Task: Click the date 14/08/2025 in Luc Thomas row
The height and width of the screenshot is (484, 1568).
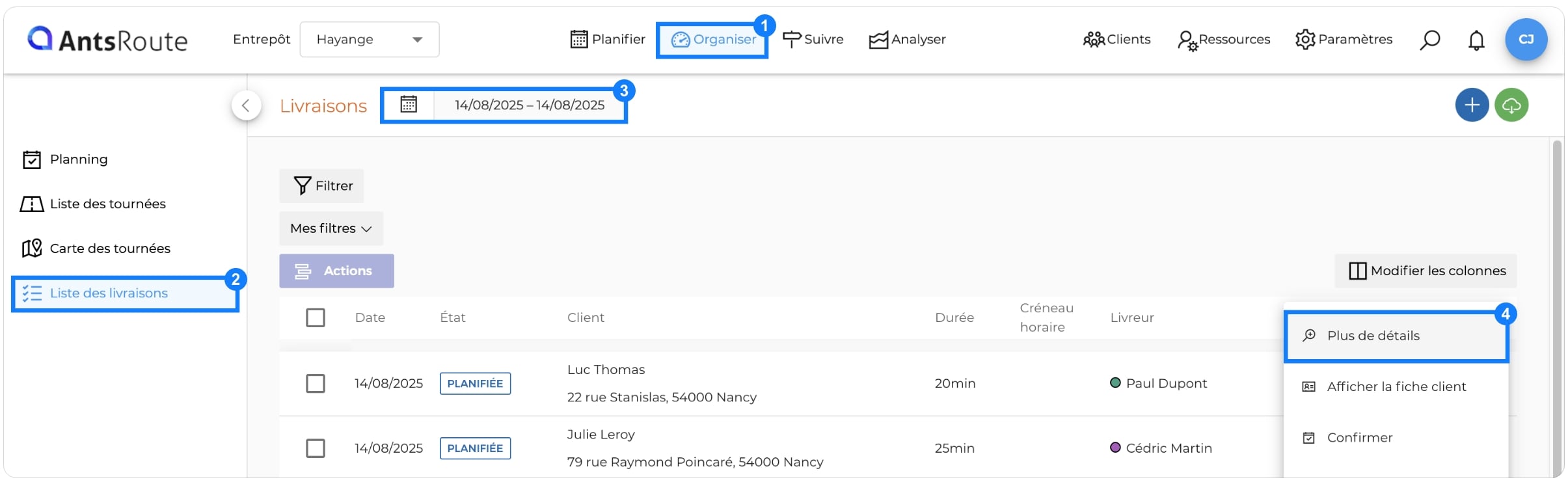Action: pyautogui.click(x=388, y=383)
